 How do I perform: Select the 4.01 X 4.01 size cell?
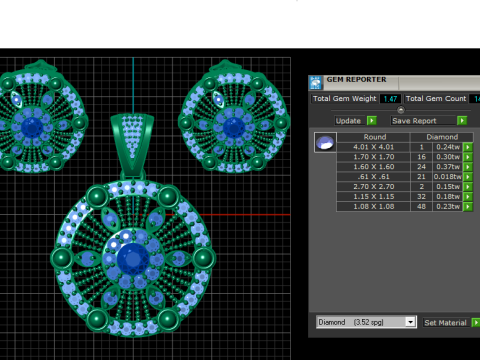(x=374, y=147)
